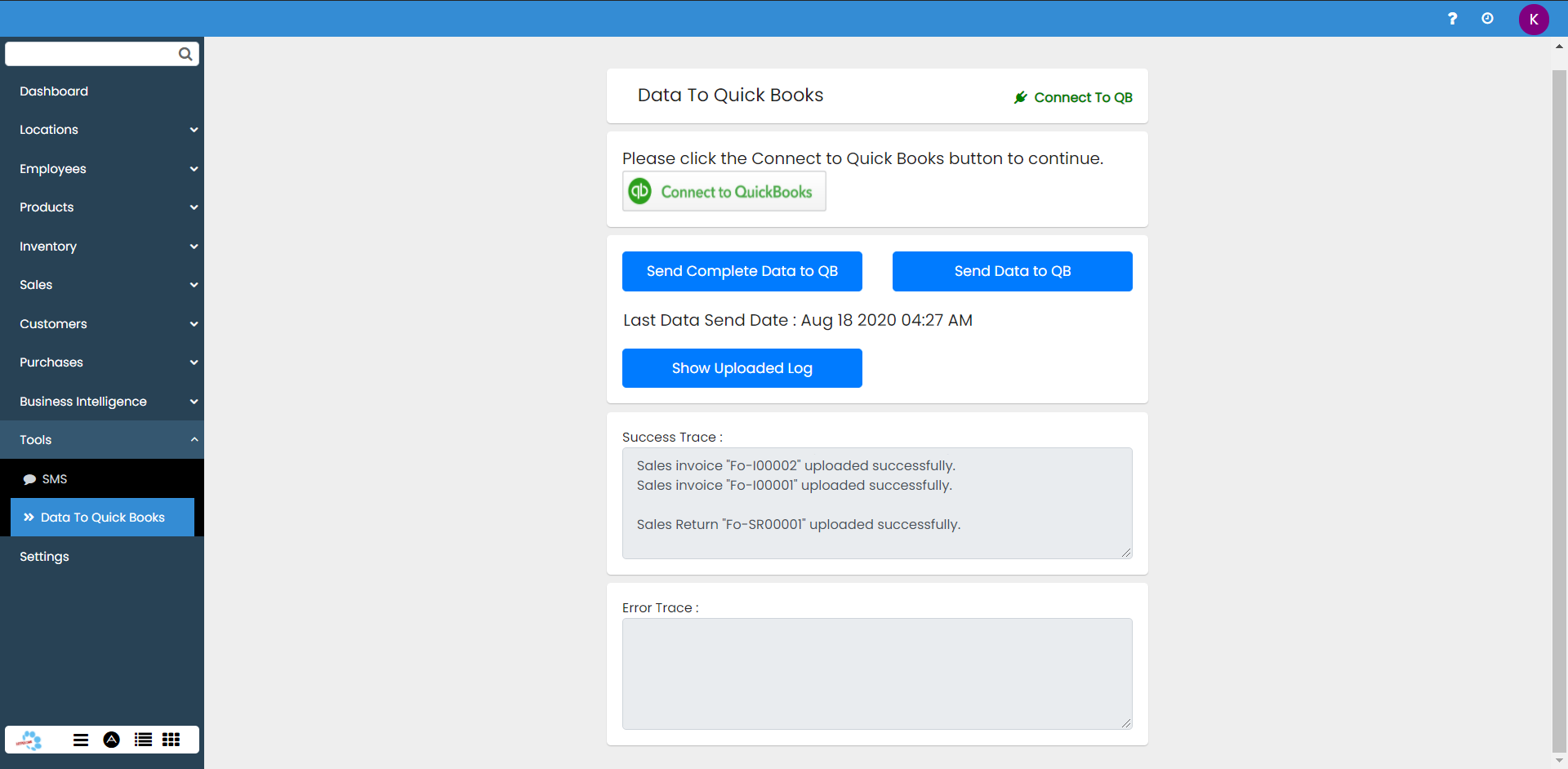Screen dimensions: 1568x769
Task: Click inside the Error Trace text area
Action: tap(876, 673)
